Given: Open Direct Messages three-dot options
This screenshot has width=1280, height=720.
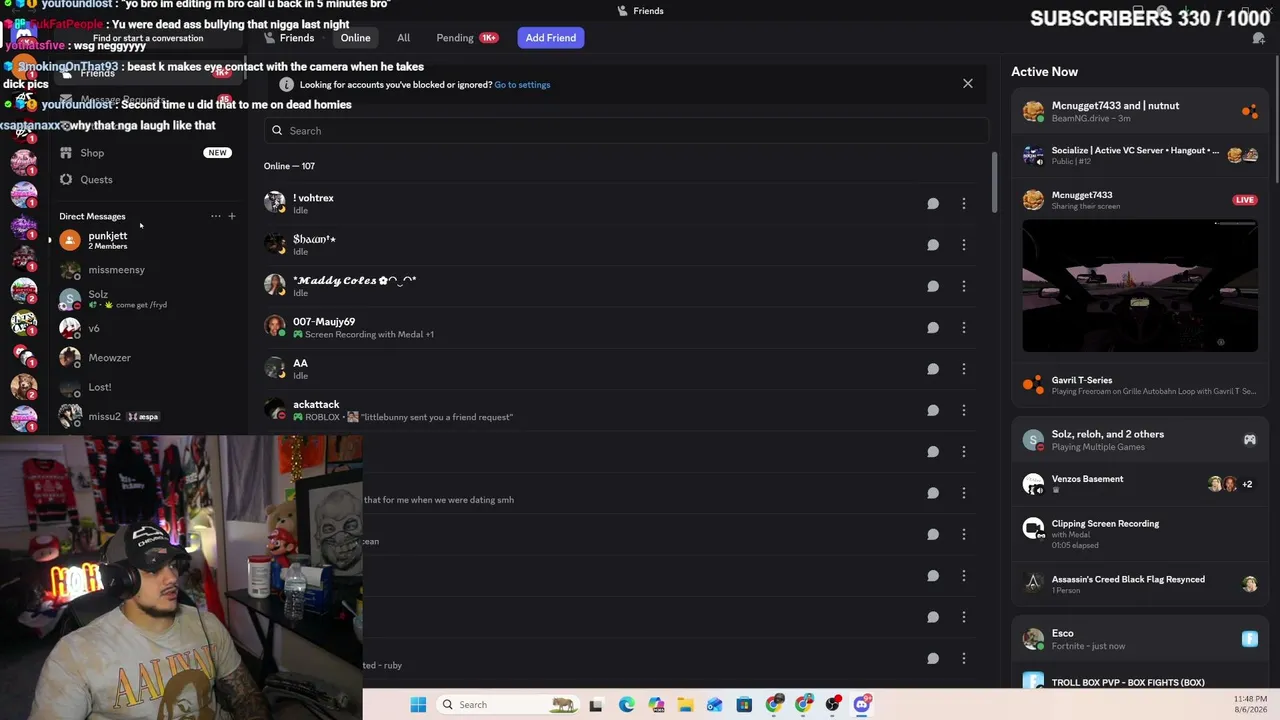Looking at the screenshot, I should [x=215, y=216].
